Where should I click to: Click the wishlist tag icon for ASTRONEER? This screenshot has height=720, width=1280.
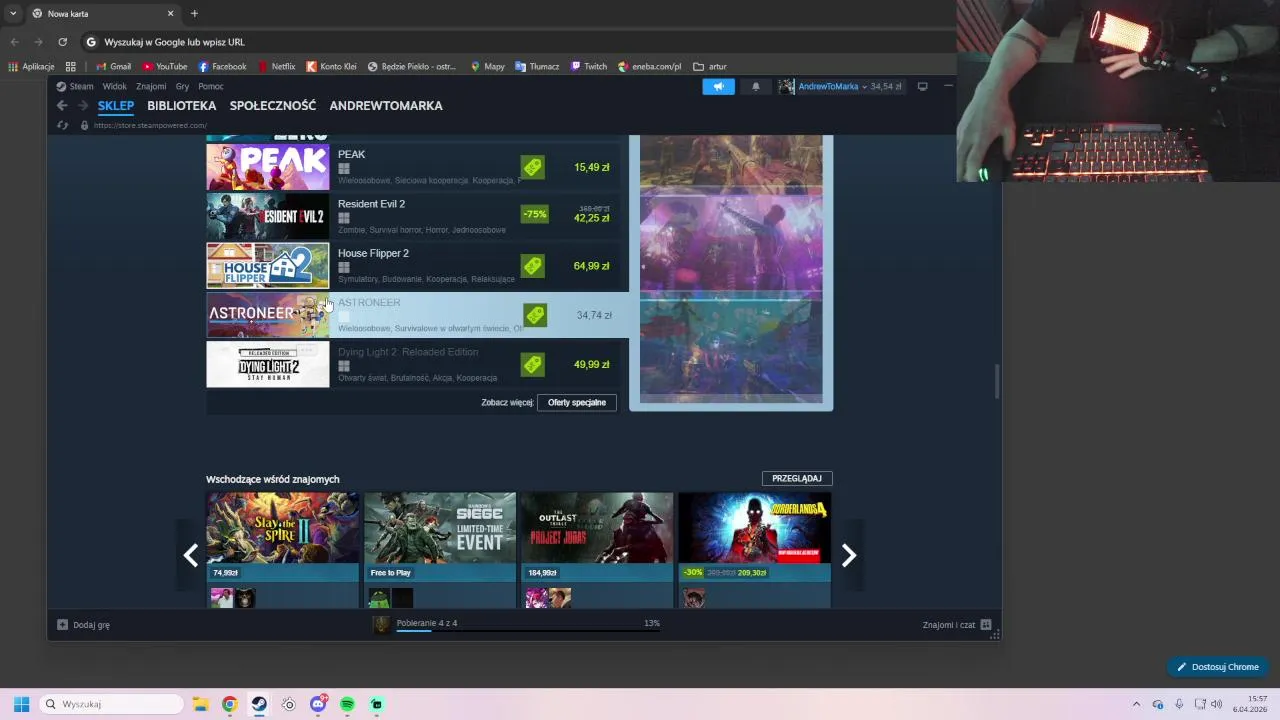coord(535,315)
